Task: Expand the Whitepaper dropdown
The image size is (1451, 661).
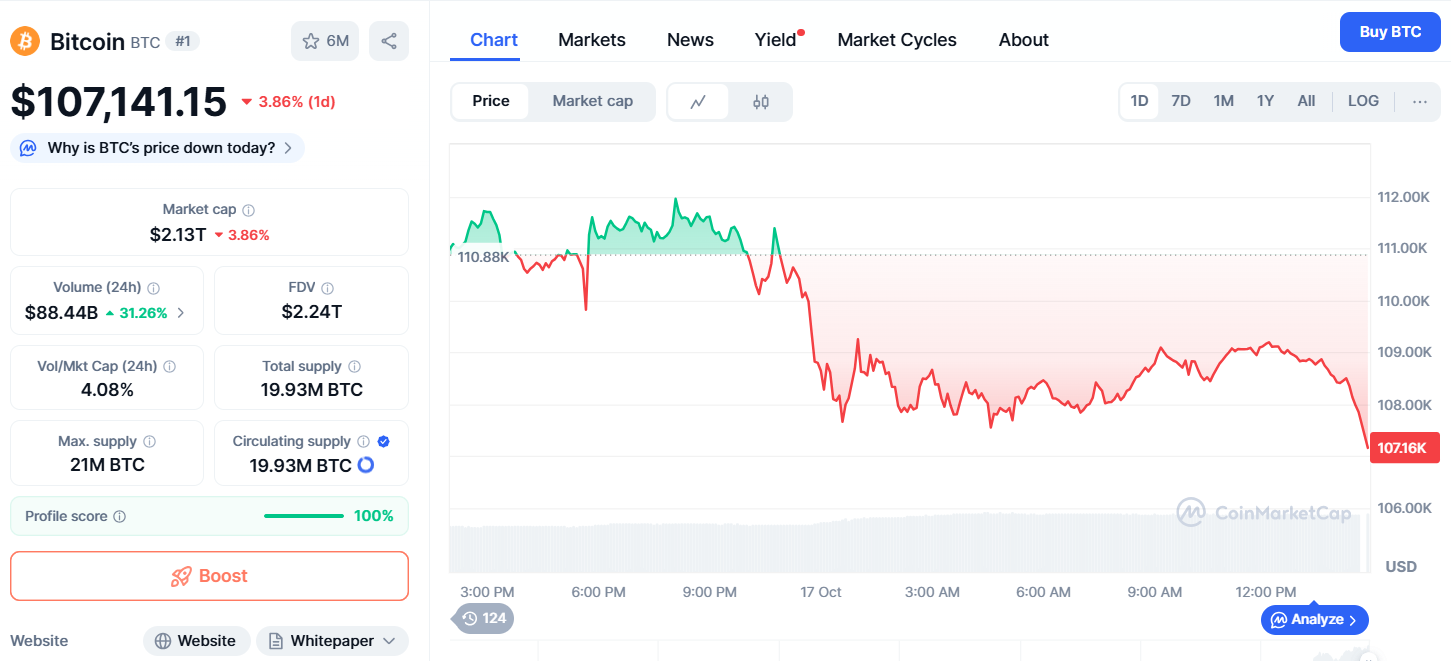Action: [389, 641]
